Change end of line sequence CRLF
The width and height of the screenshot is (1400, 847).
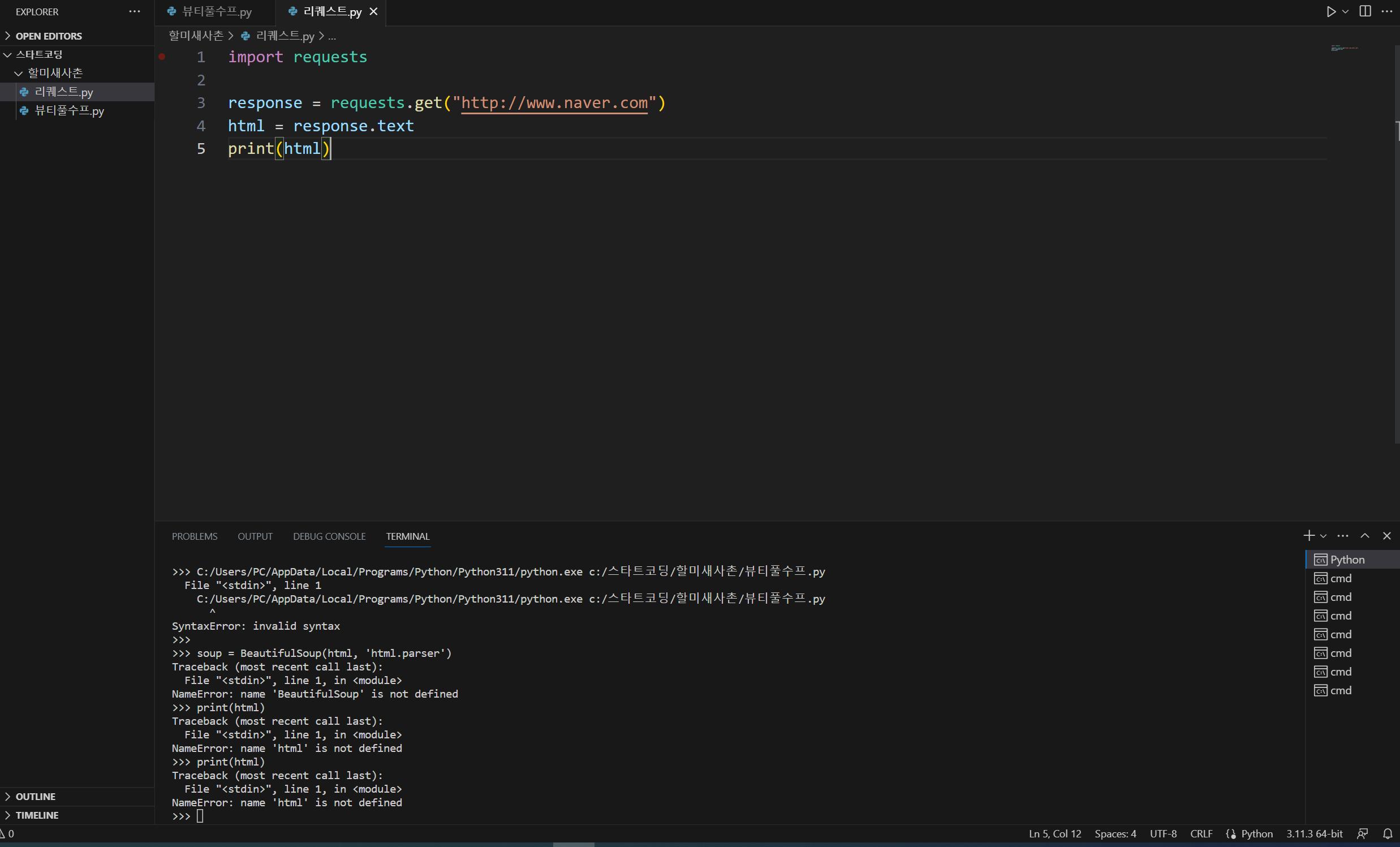point(1201,833)
